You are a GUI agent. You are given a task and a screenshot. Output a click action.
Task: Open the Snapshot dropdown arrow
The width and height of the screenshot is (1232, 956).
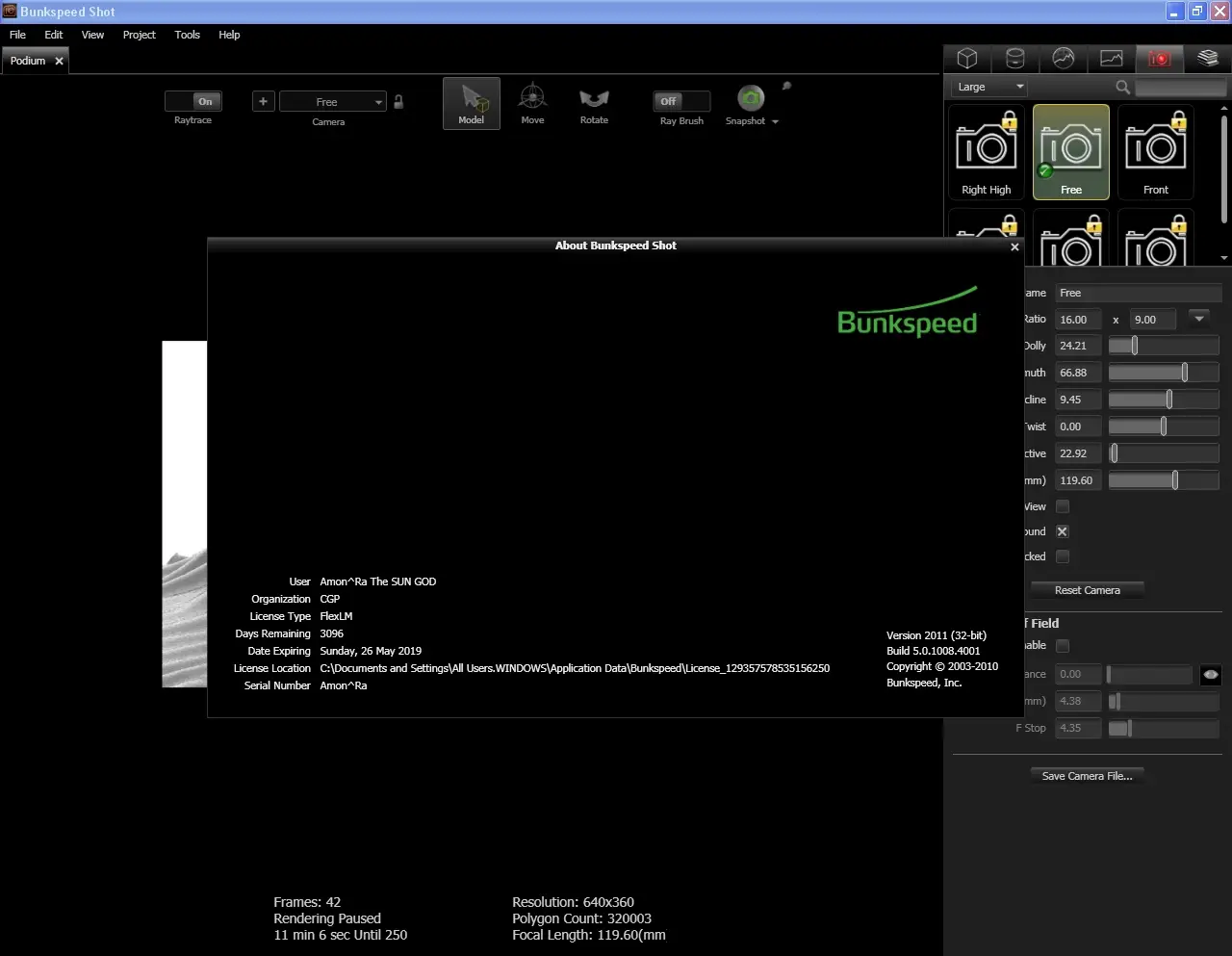(775, 122)
